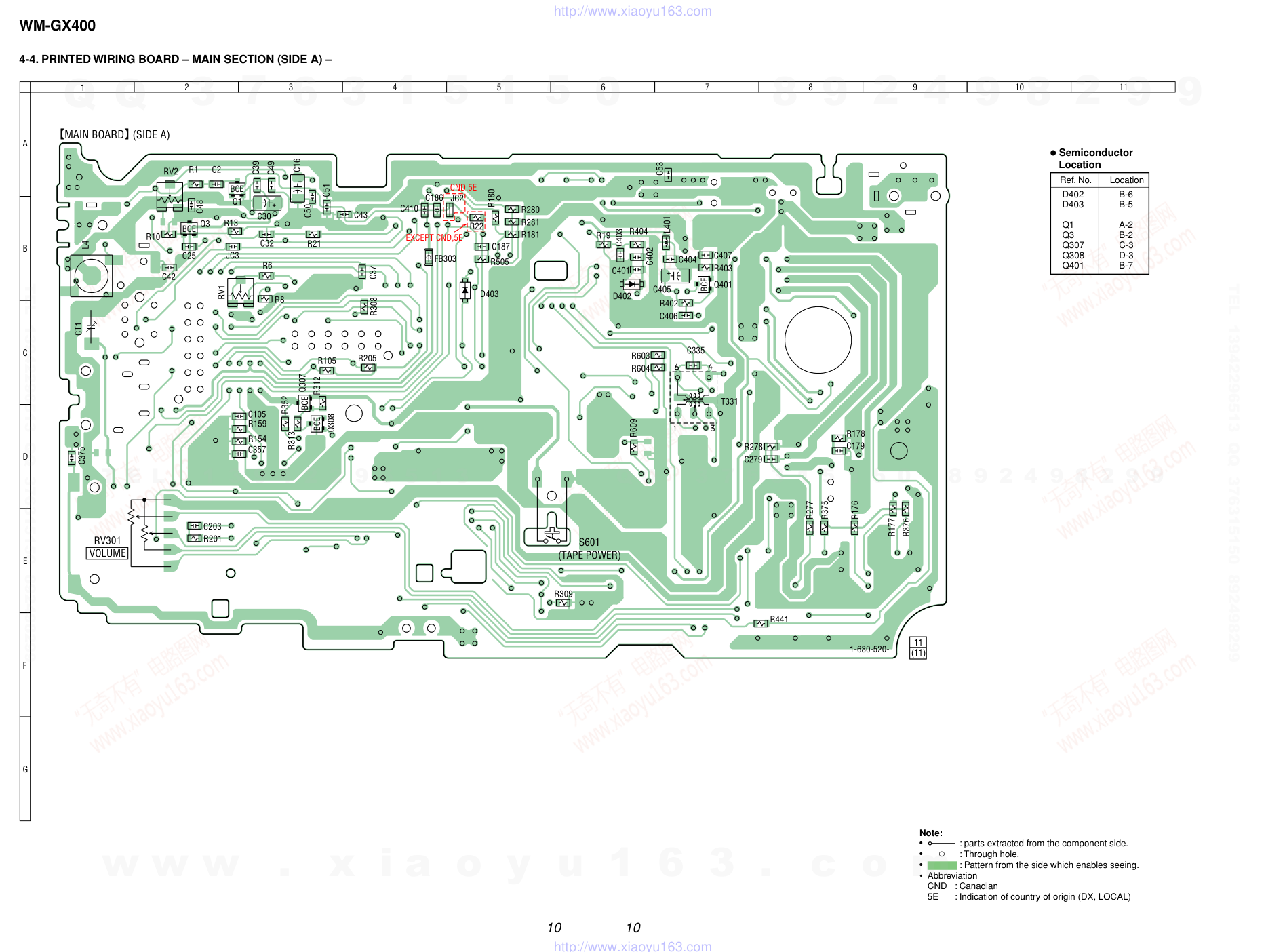This screenshot has width=1266, height=952.
Task: Open the xiaoyu163.com link in the page header
Action: tap(633, 11)
